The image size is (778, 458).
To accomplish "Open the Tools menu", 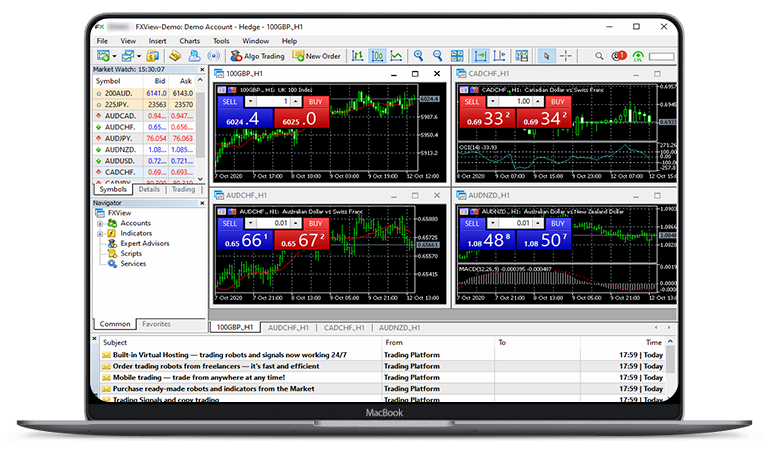I will point(221,41).
